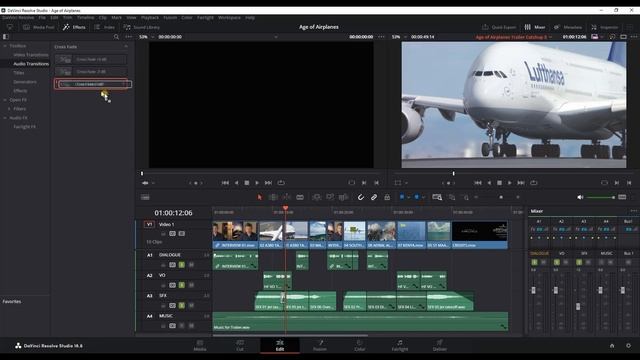The height and width of the screenshot is (360, 640).
Task: Stop playback in the timeline viewer
Action: coord(499,183)
